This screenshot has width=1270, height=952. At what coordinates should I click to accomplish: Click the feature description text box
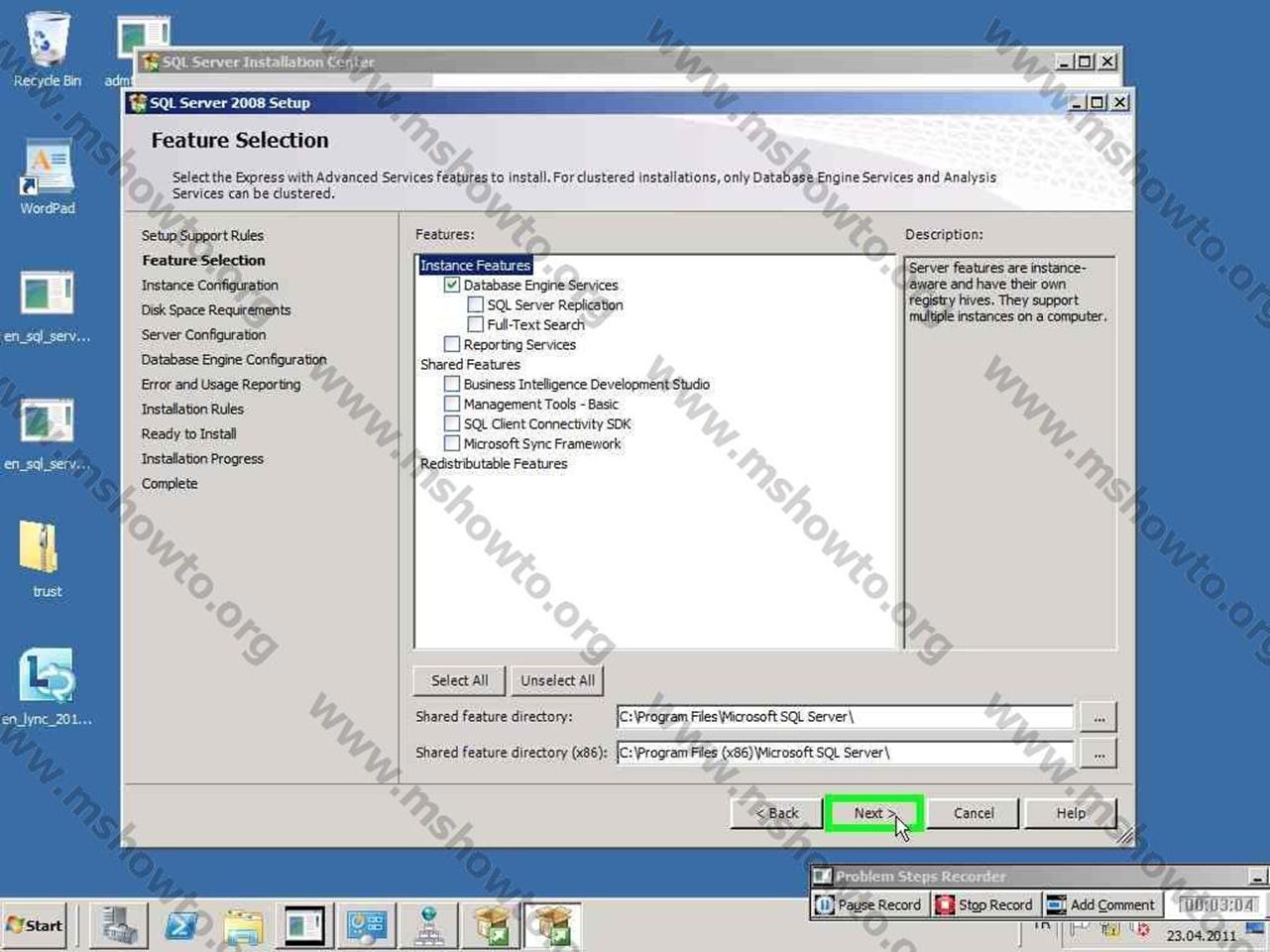(x=1009, y=452)
